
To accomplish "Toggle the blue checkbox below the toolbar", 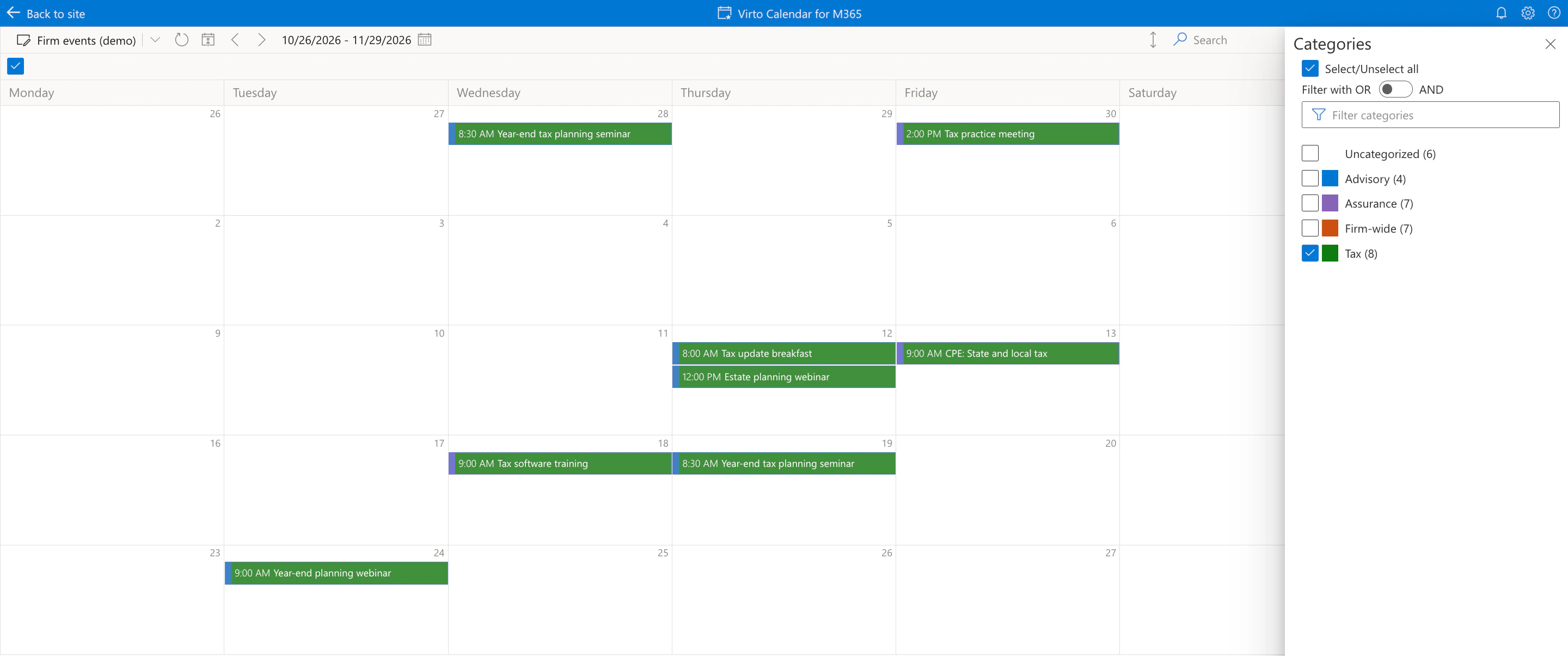I will (15, 66).
